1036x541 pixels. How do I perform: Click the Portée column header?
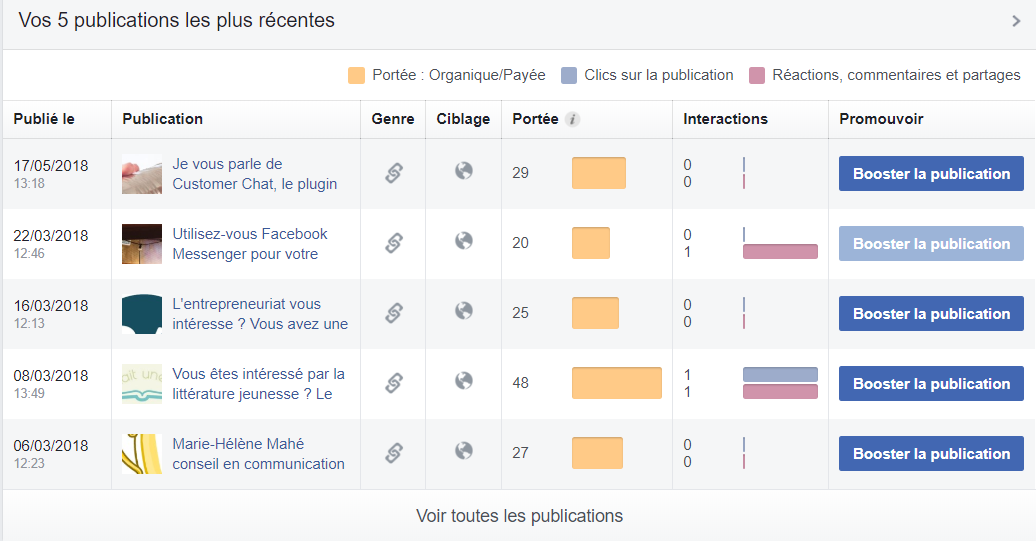535,119
